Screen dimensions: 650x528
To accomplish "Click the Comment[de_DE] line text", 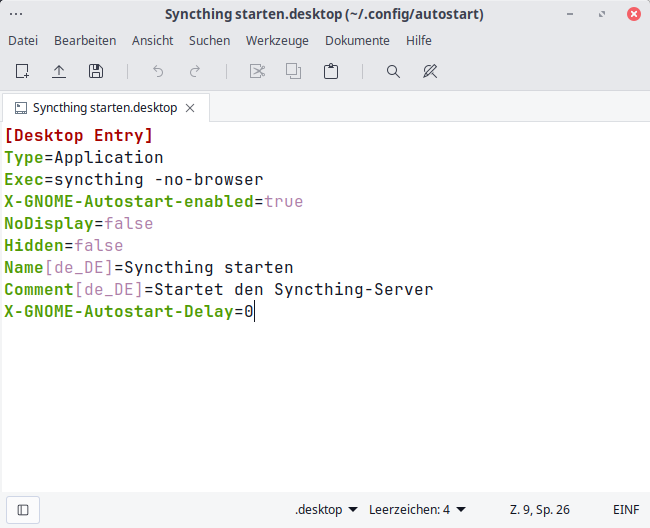I will click(x=219, y=289).
